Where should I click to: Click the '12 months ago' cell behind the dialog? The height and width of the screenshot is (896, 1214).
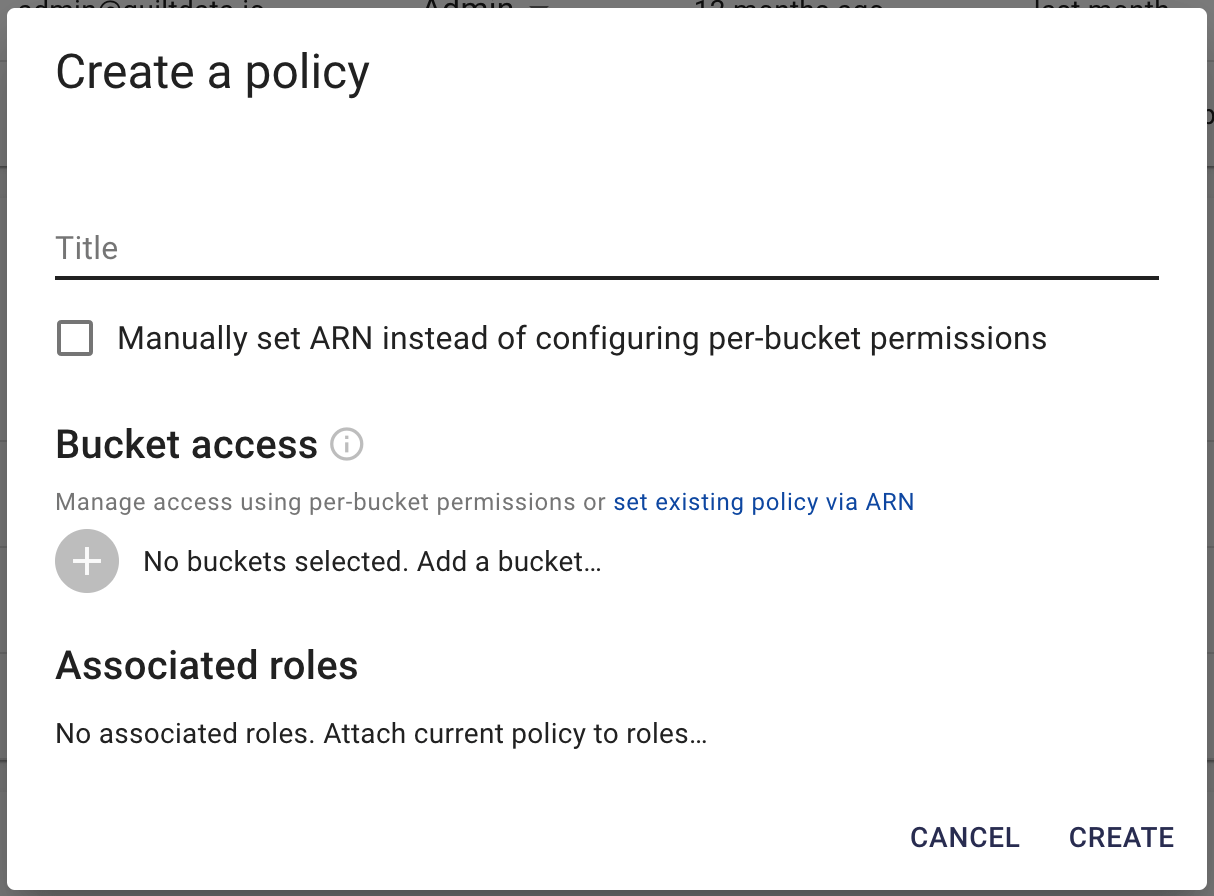(x=790, y=5)
